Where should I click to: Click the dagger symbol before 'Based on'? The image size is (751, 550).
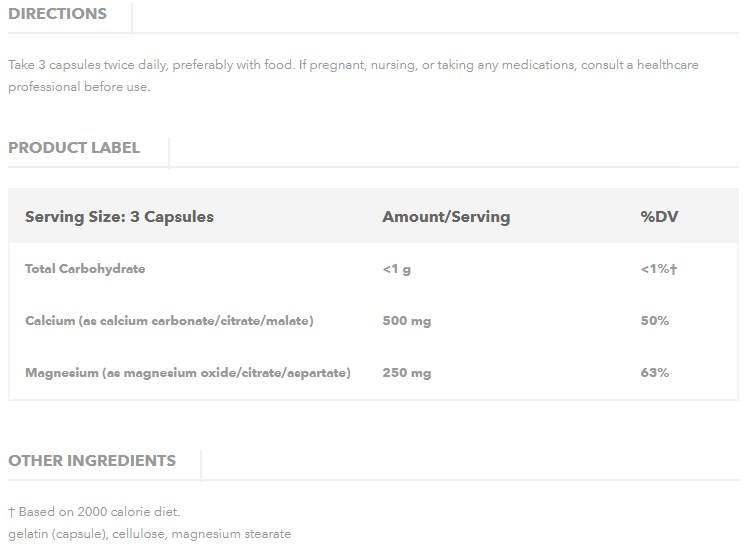click(11, 512)
